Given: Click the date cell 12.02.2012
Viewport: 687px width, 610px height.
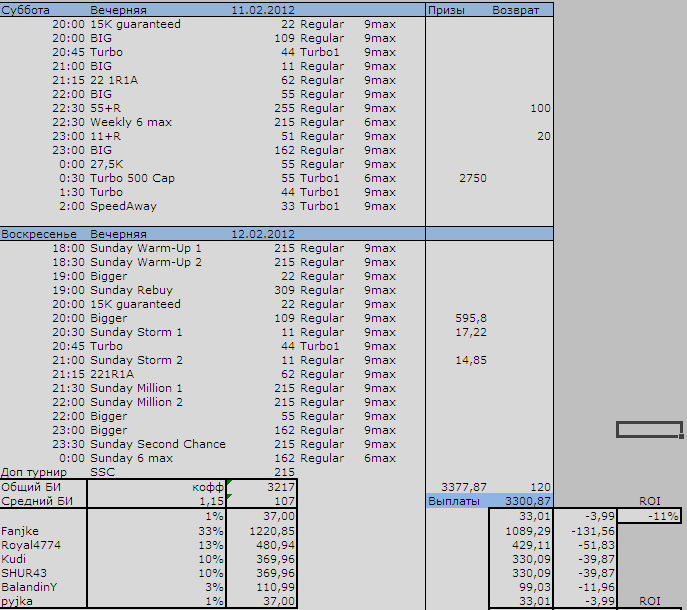Looking at the screenshot, I should tap(263, 234).
